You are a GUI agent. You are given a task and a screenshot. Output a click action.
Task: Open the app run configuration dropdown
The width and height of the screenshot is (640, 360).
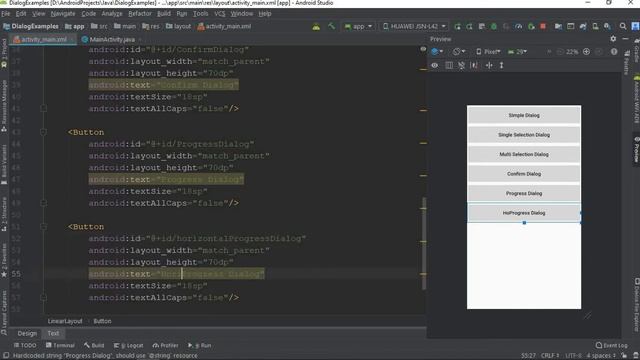click(x=358, y=27)
